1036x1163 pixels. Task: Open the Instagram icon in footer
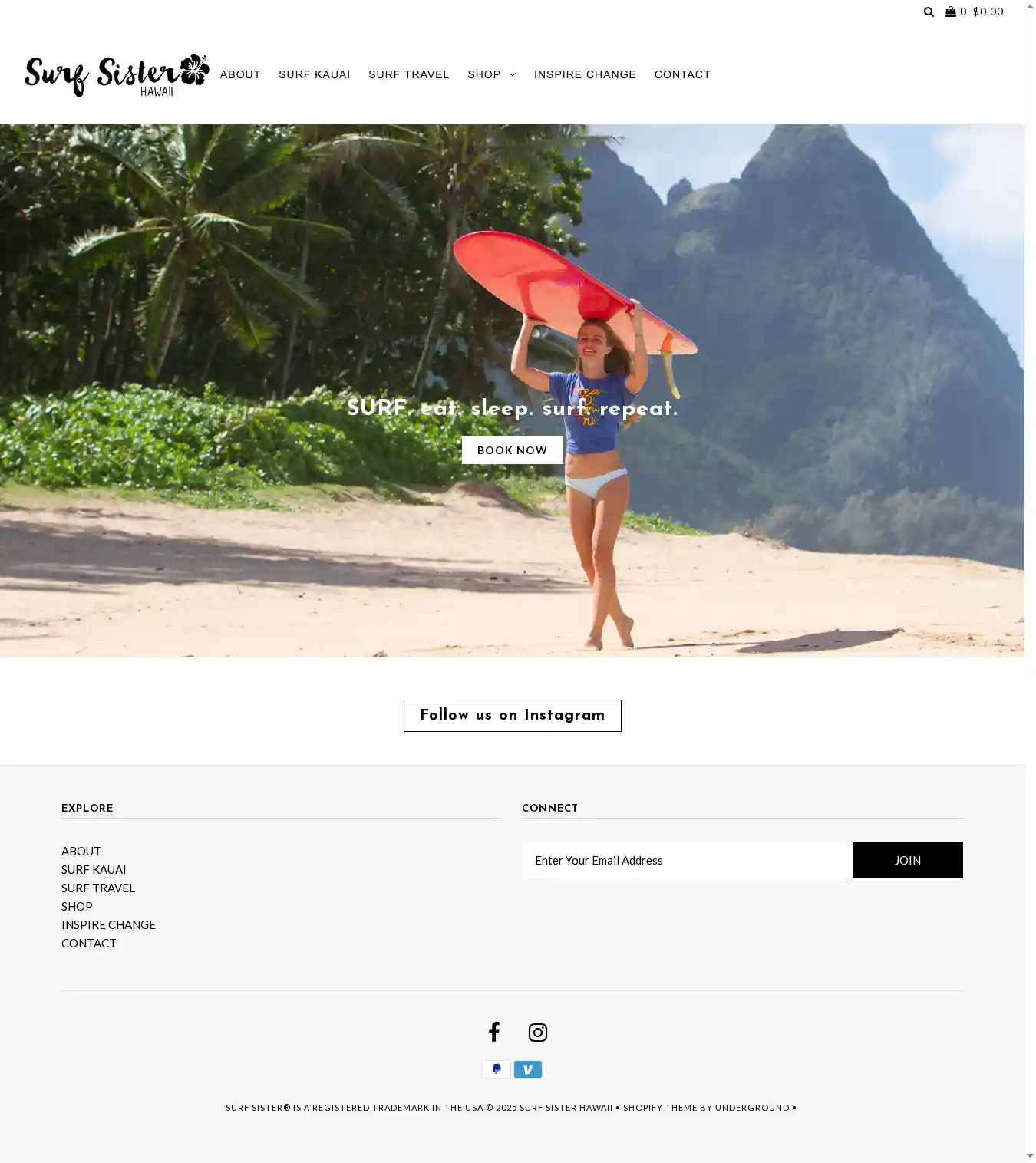point(538,1033)
